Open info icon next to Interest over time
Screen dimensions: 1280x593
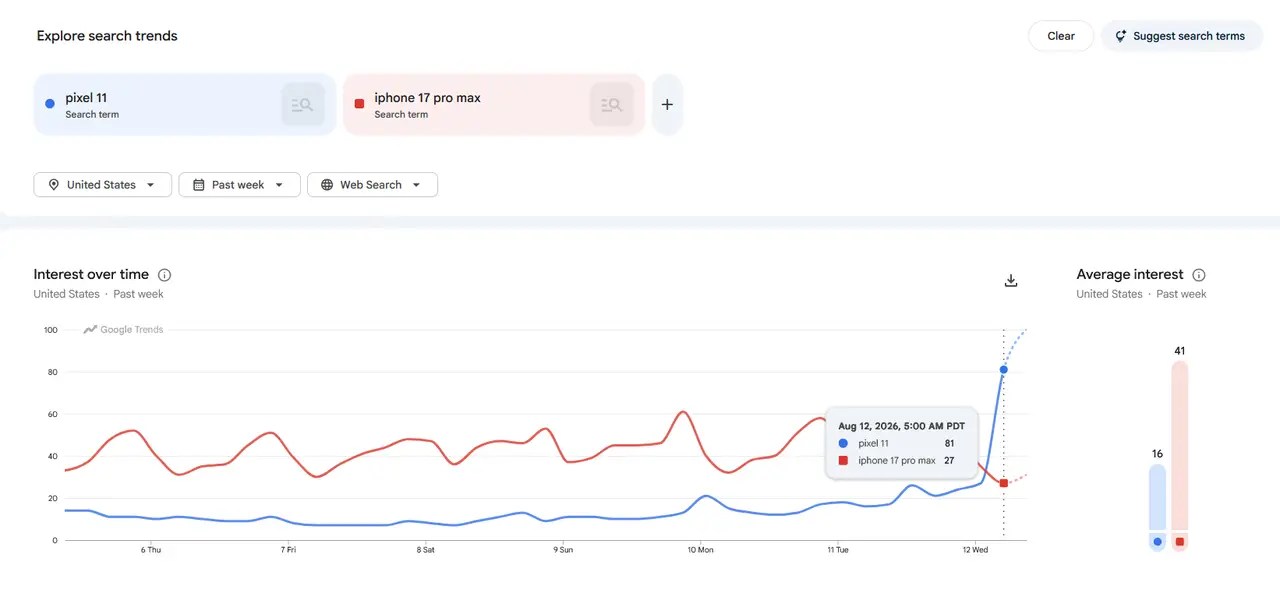tap(165, 275)
